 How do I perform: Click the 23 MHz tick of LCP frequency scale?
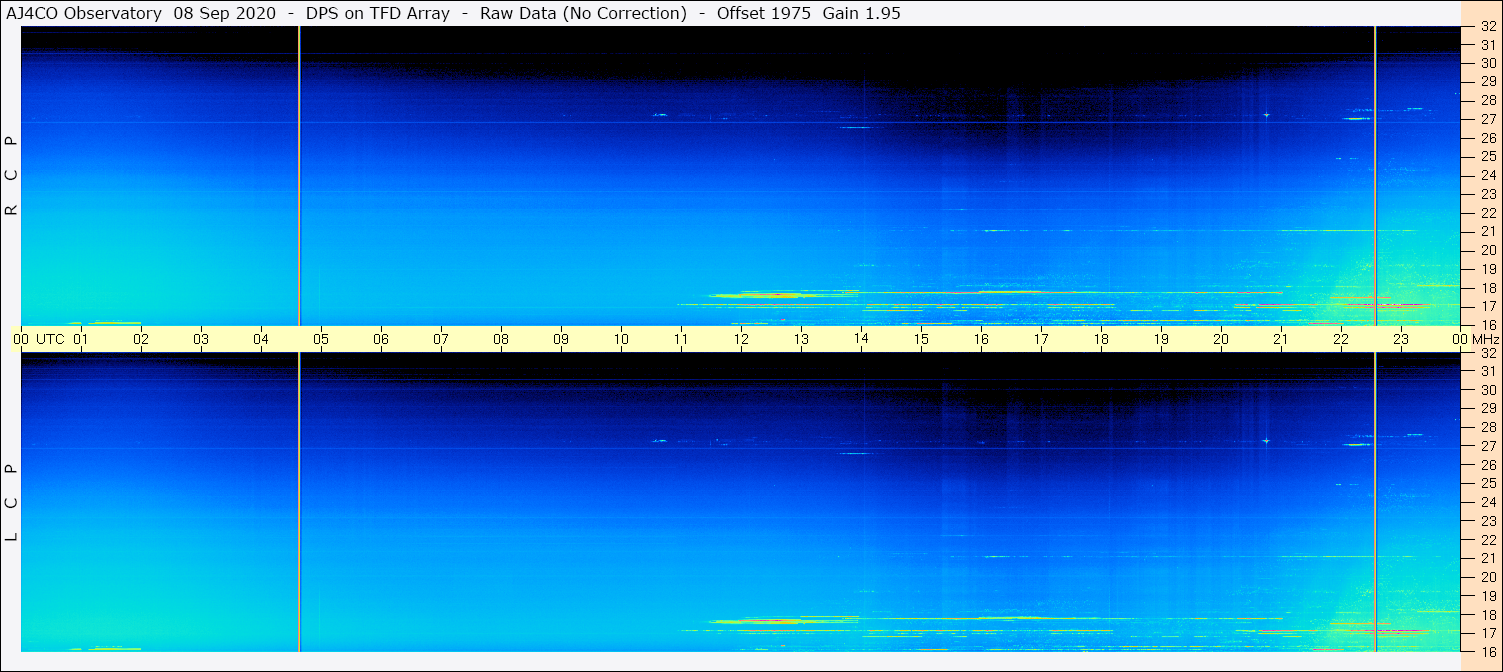1487,521
